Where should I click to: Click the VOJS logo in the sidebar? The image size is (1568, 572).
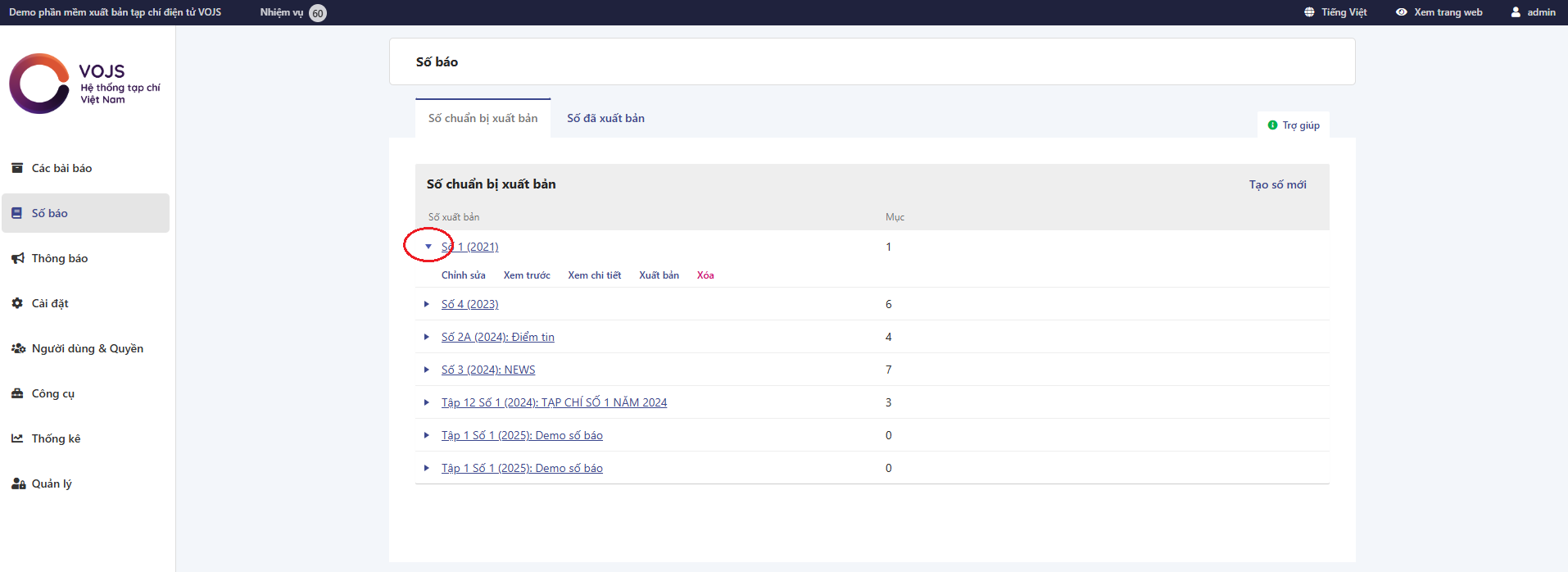click(39, 84)
